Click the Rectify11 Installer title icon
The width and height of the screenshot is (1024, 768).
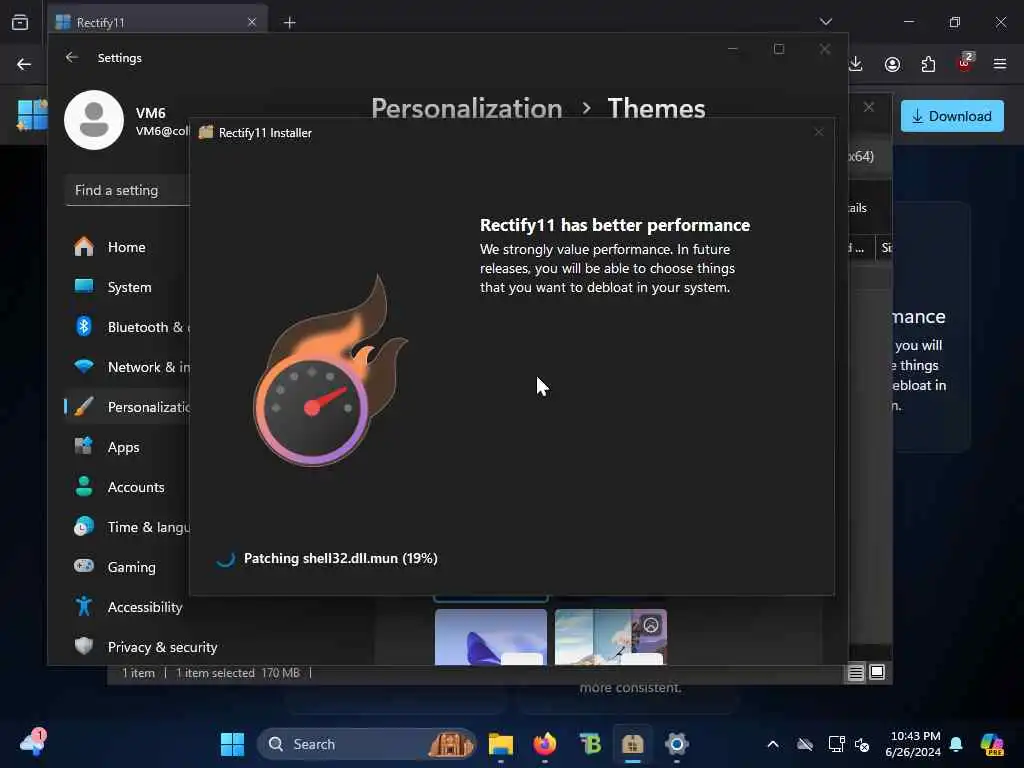pyautogui.click(x=206, y=133)
